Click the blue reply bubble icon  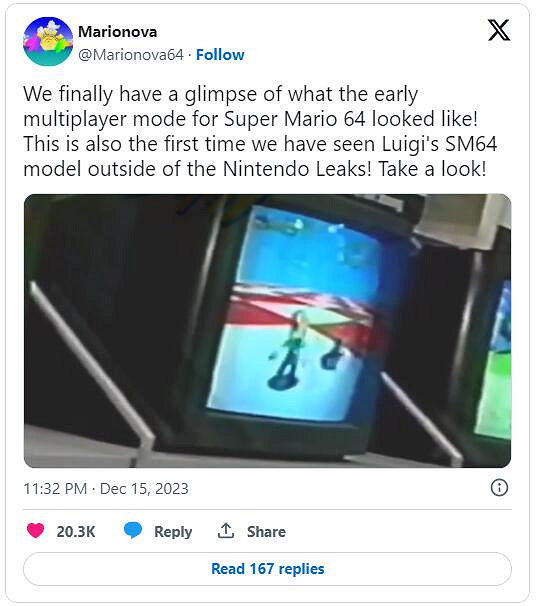coord(133,530)
